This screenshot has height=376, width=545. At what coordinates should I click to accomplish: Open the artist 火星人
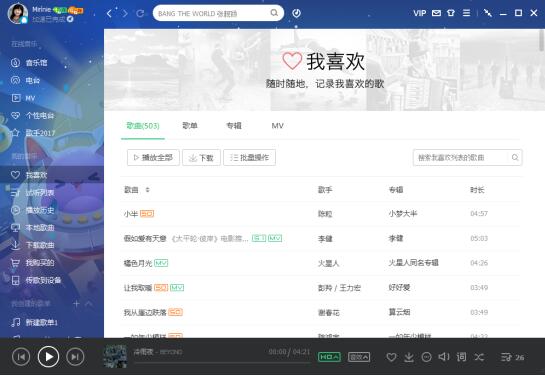pyautogui.click(x=328, y=263)
